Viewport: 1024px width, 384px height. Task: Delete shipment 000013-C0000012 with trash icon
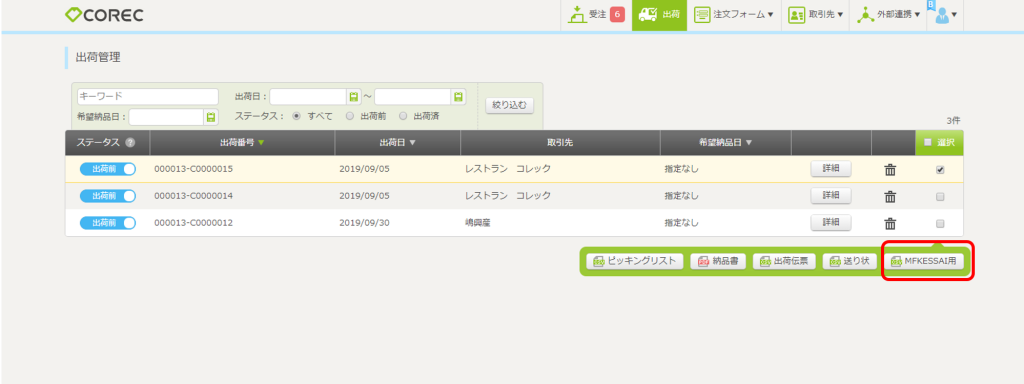click(890, 223)
